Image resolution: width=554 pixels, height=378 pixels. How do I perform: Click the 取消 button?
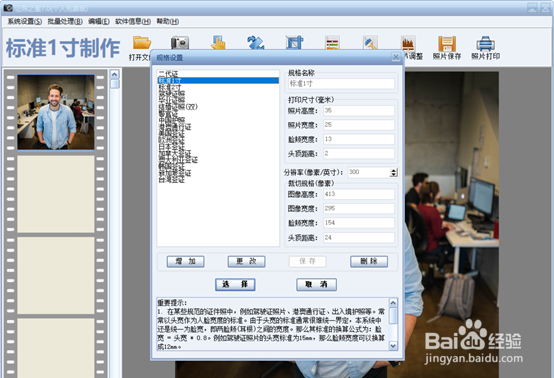tap(316, 284)
